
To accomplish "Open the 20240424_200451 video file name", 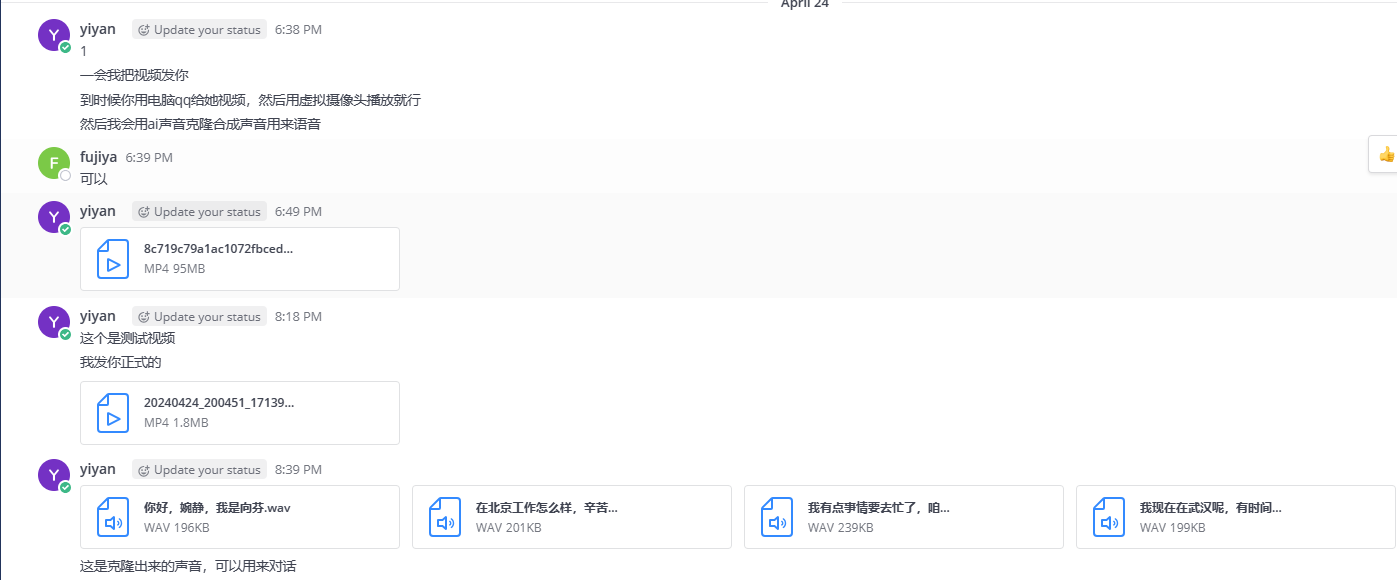I will 219,403.
